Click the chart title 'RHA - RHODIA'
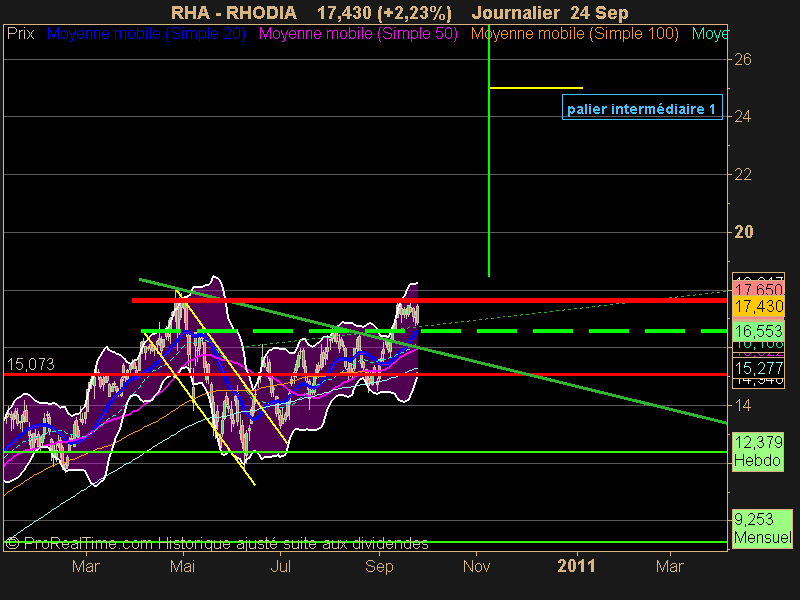Image resolution: width=800 pixels, height=600 pixels. coord(234,12)
